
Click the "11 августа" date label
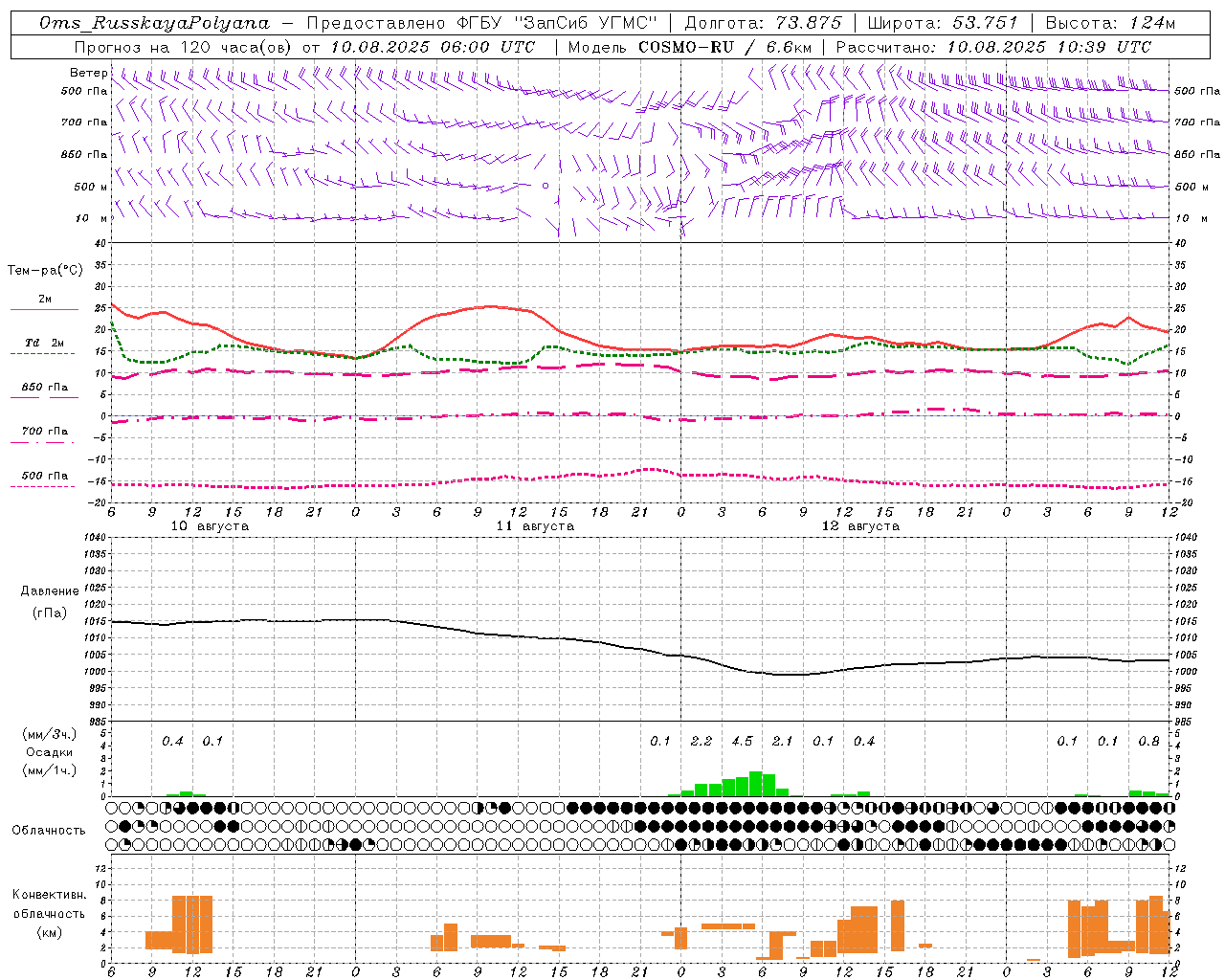535,526
